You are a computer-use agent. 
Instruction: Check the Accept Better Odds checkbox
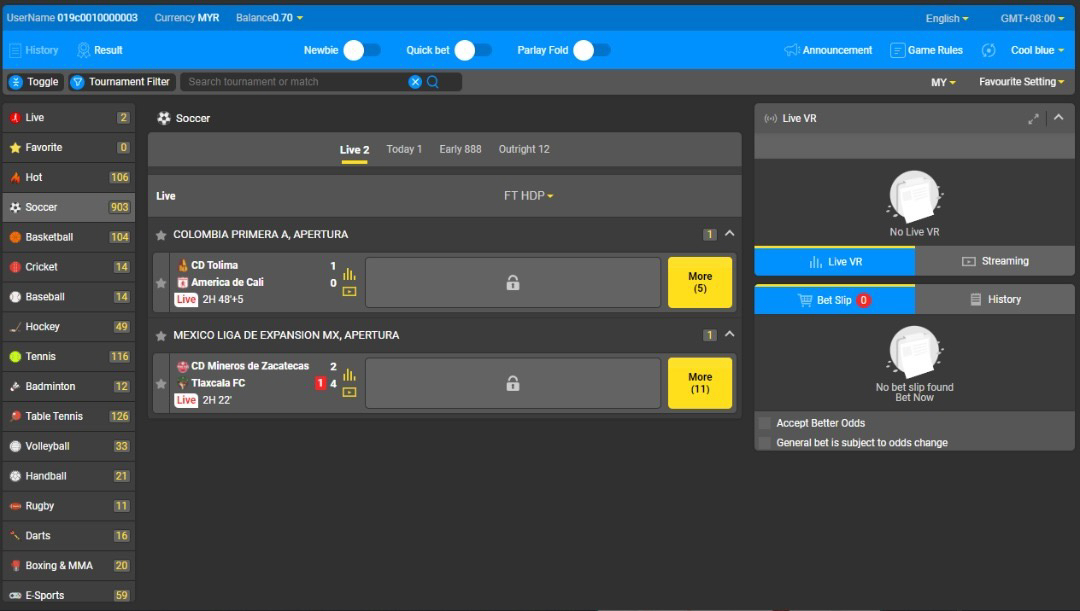(765, 423)
